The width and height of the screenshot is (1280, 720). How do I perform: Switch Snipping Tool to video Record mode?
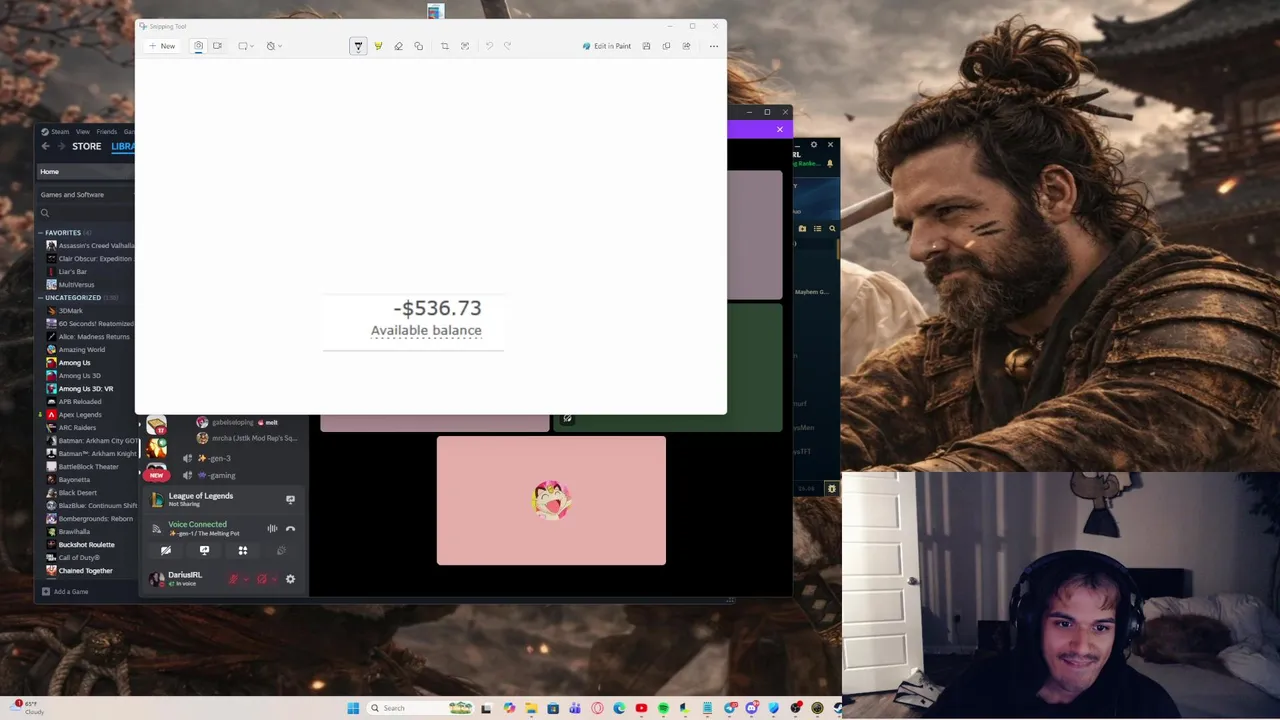(217, 46)
